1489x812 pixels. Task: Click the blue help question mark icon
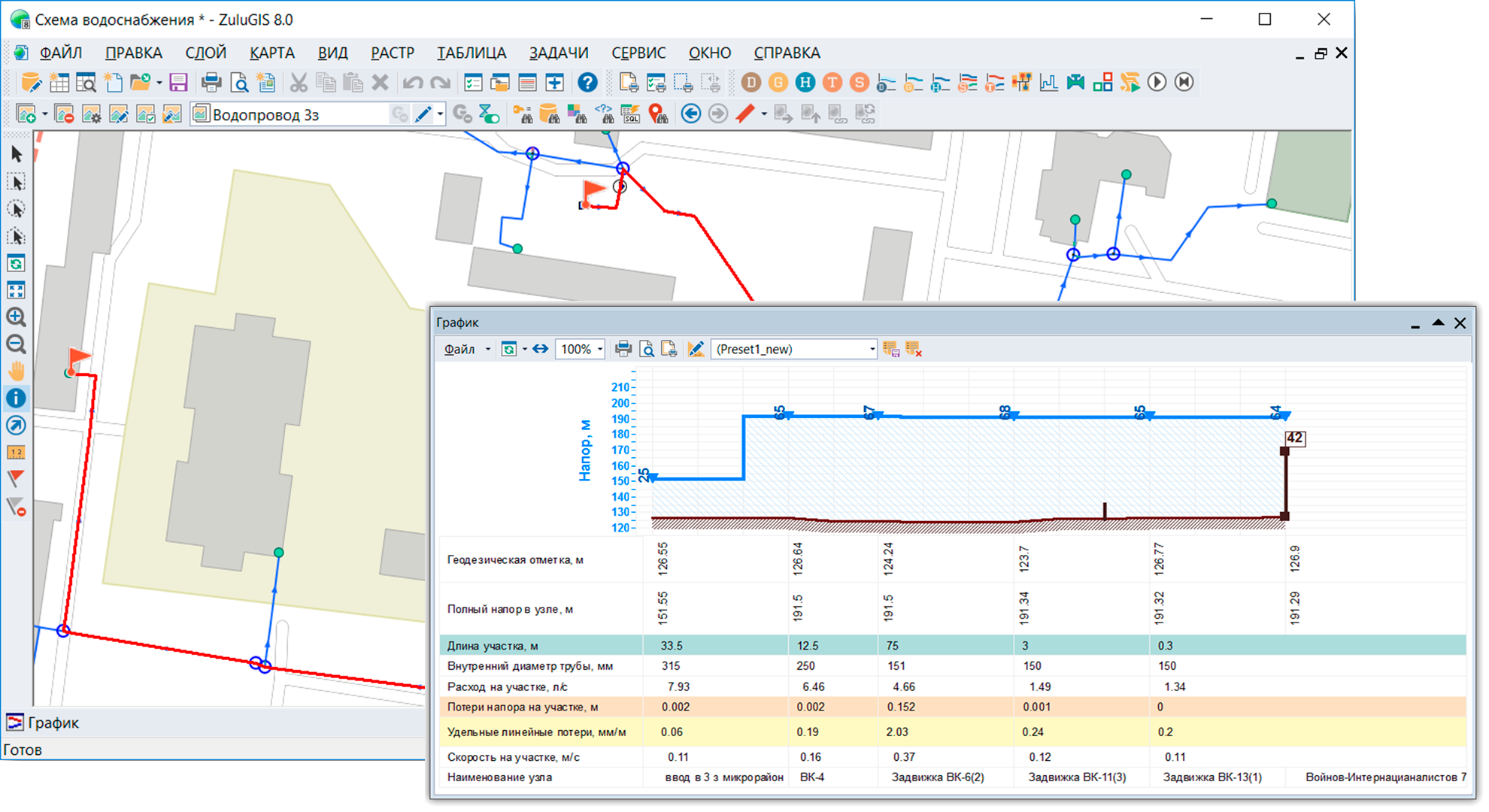pyautogui.click(x=587, y=83)
